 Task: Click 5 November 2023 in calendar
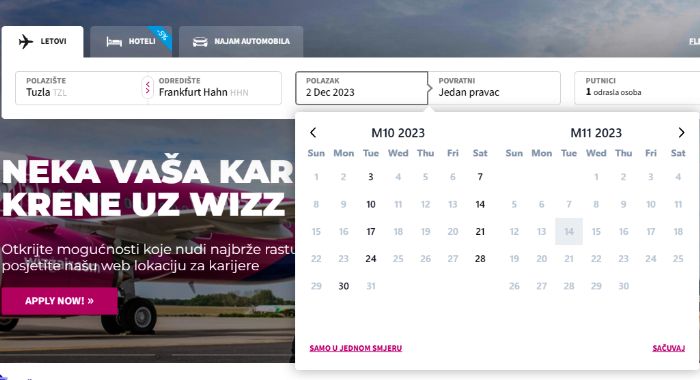pyautogui.click(x=514, y=205)
